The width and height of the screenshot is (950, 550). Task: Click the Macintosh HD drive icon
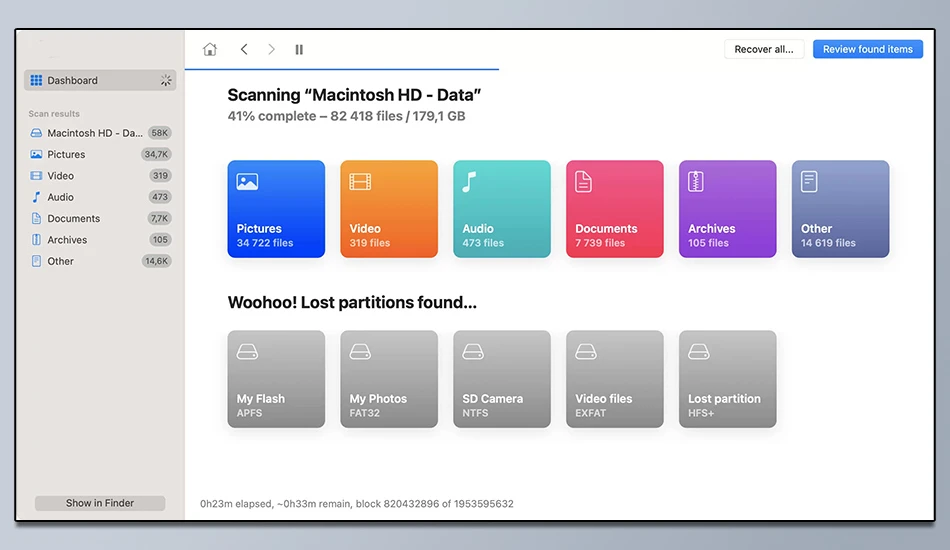point(36,133)
